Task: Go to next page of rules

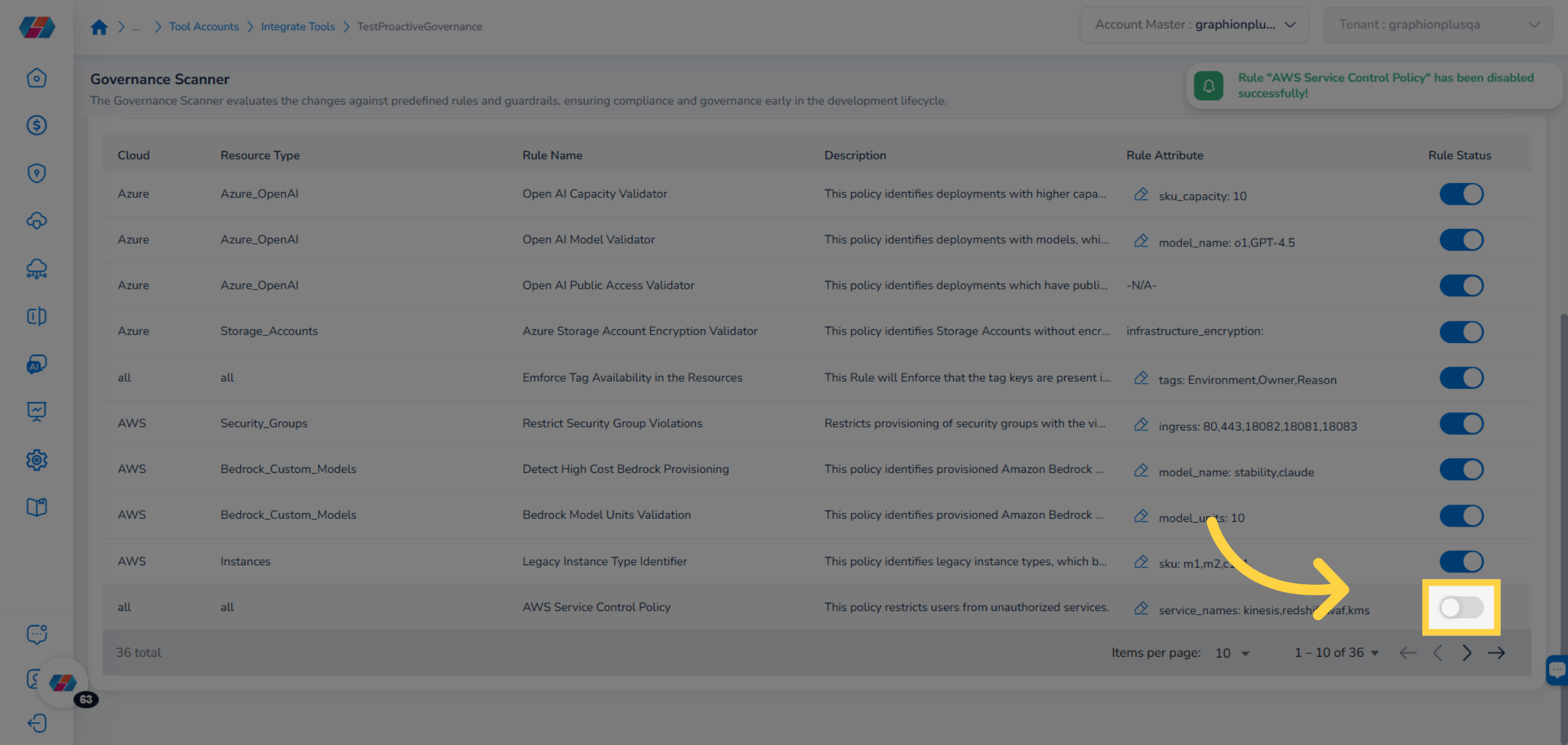Action: (x=1467, y=653)
